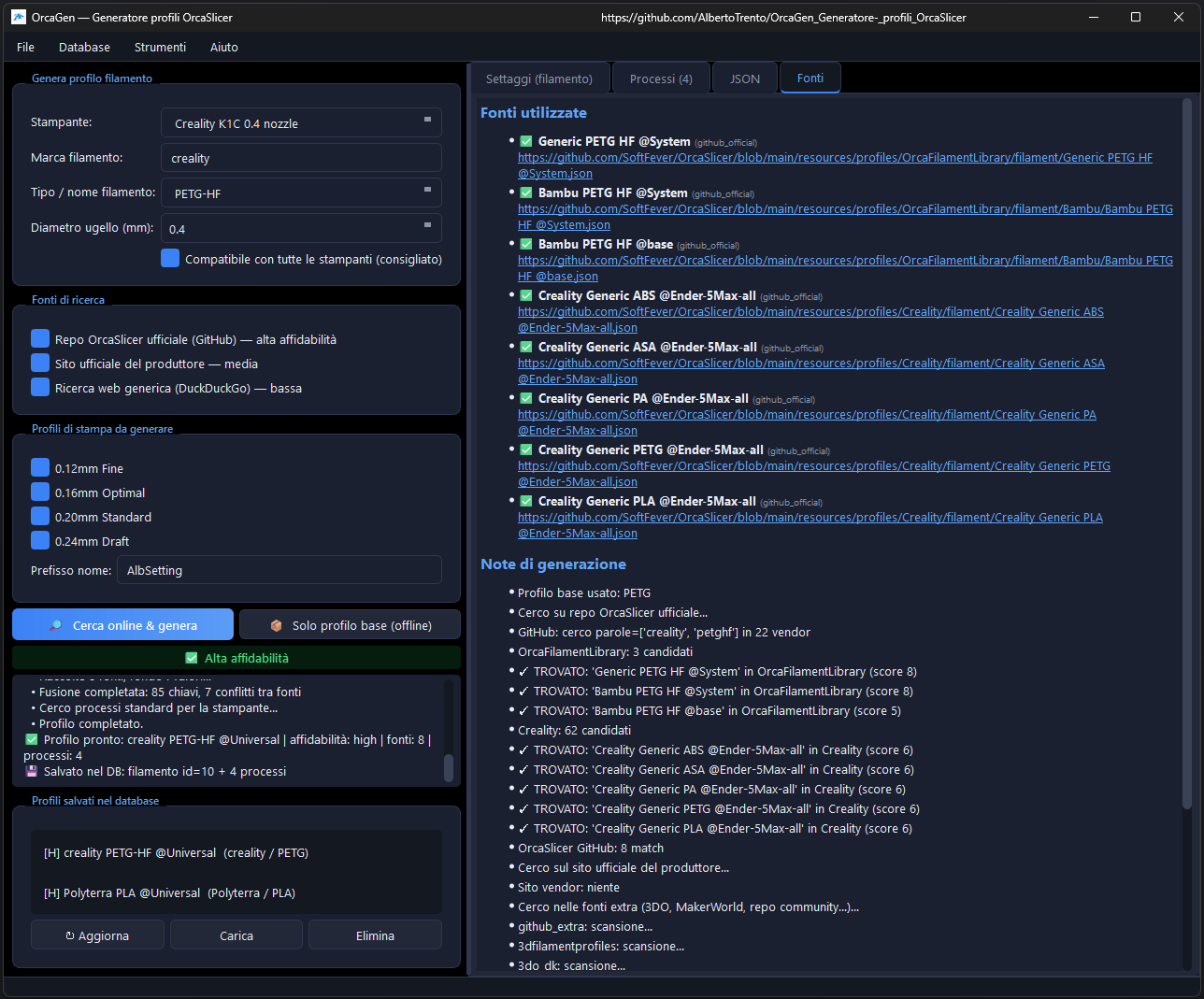Click the note 'OrcaFilamentLibrary: 3 candidati'
1204x999 pixels.
(605, 651)
